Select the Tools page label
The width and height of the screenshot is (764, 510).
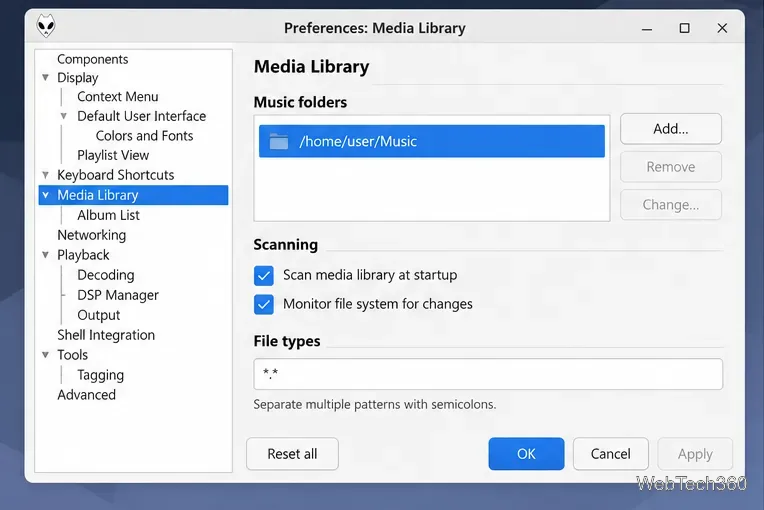[x=72, y=355]
